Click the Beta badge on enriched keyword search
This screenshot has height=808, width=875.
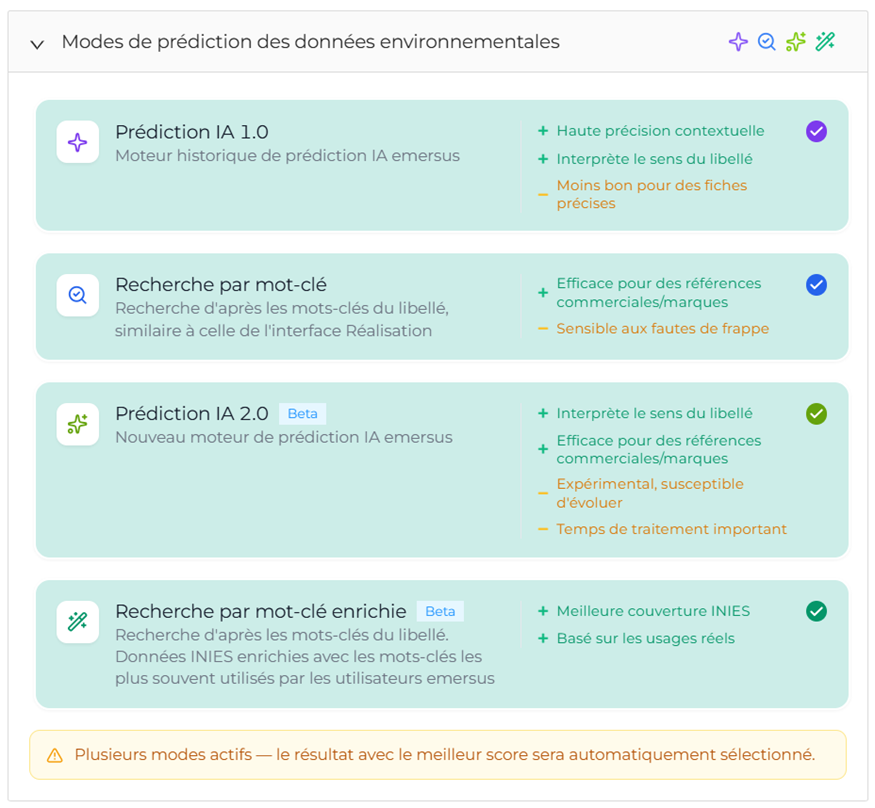[x=440, y=611]
